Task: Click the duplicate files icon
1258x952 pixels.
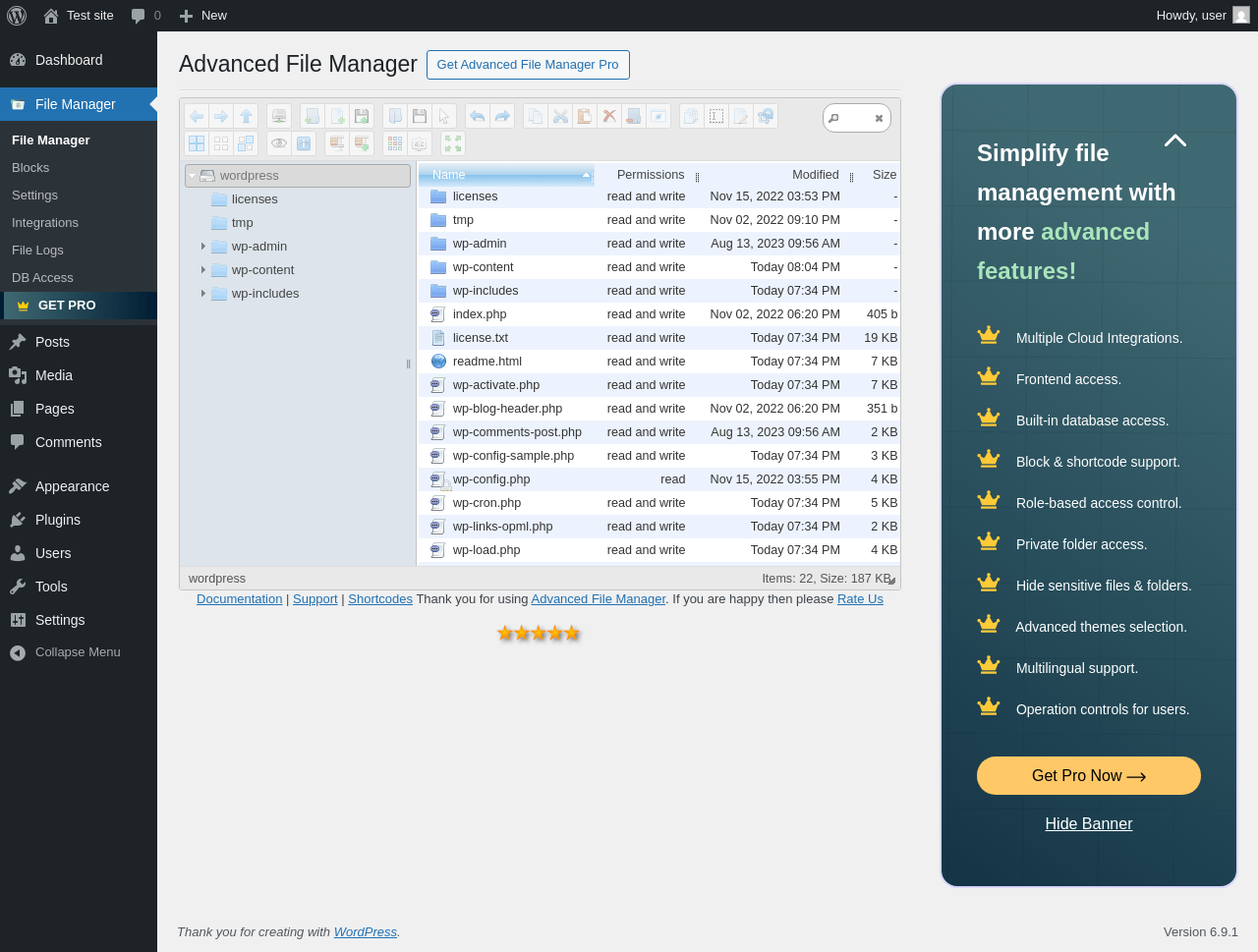Action: [x=692, y=116]
